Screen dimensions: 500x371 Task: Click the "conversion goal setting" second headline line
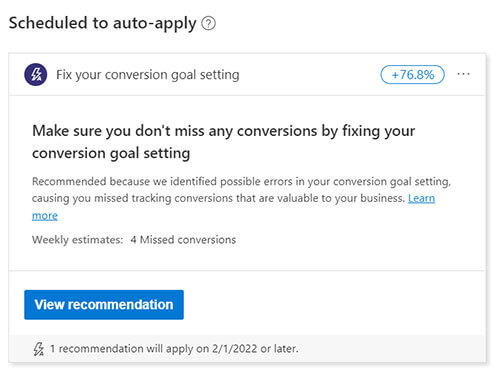tap(111, 153)
